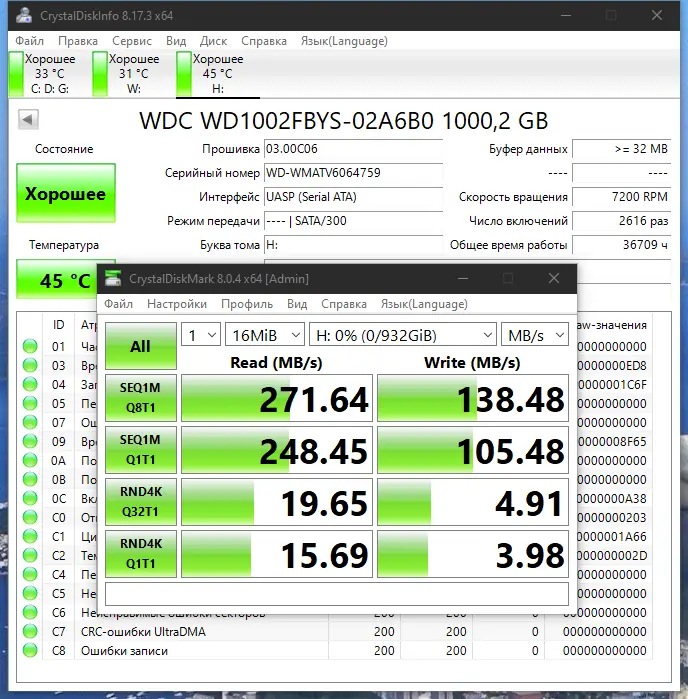Open CrystalDiskInfo Файл menu

coord(29,41)
